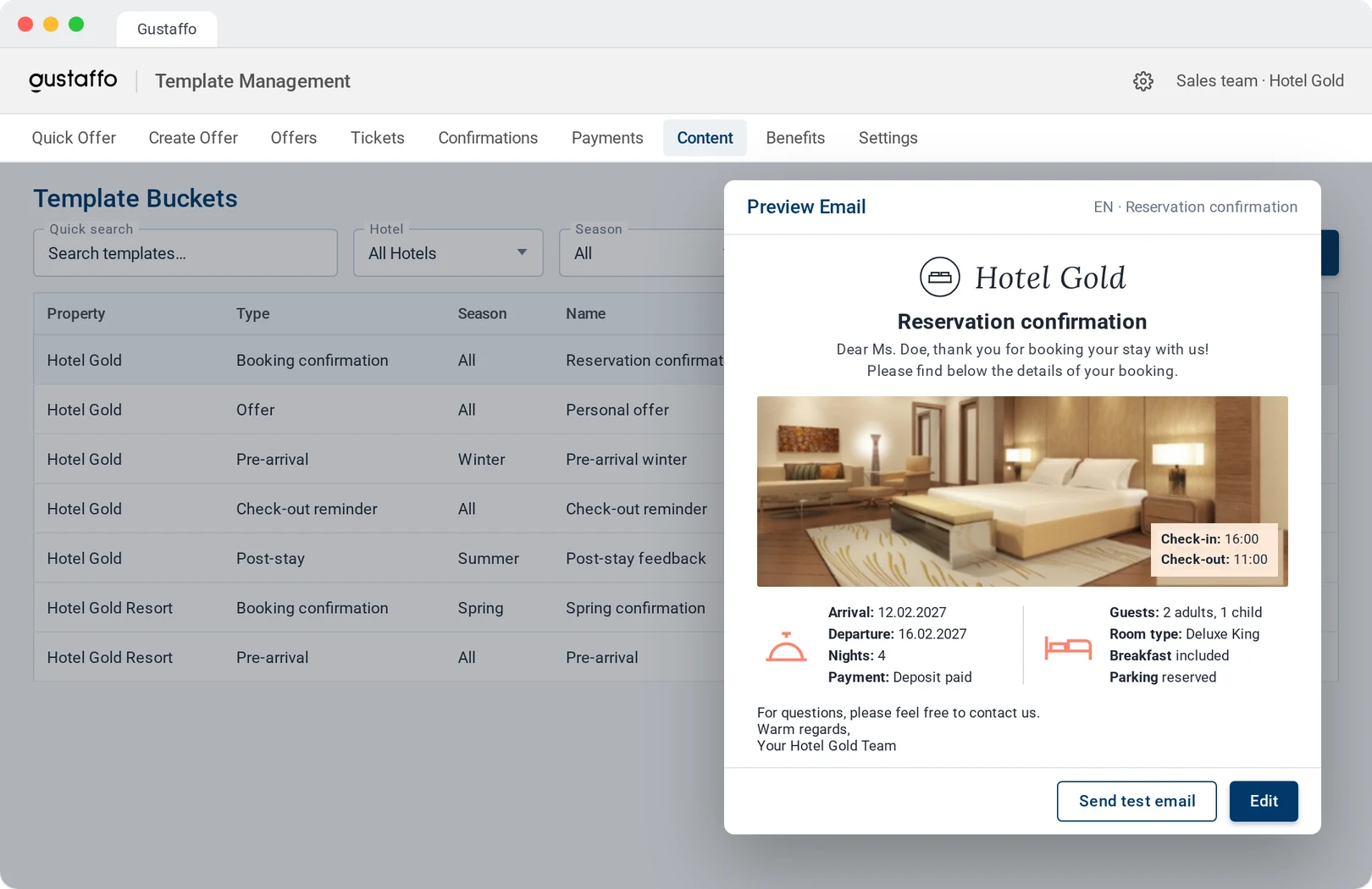This screenshot has height=889, width=1372.
Task: Click the gustaffo logo
Action: click(73, 80)
